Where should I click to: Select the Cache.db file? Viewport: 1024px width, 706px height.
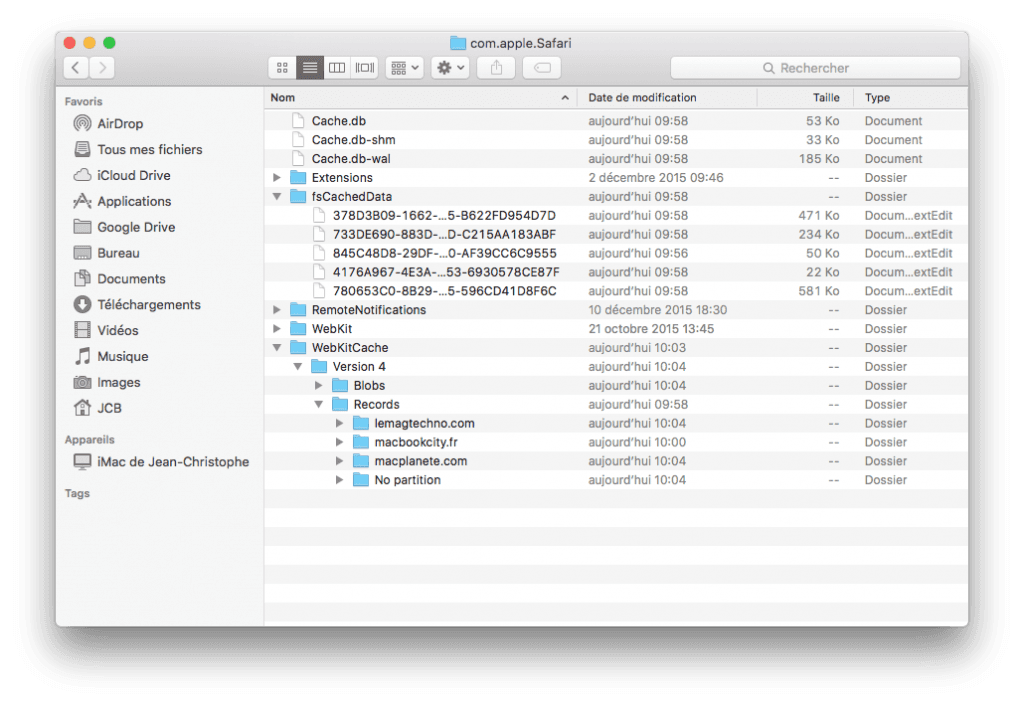coord(616,121)
